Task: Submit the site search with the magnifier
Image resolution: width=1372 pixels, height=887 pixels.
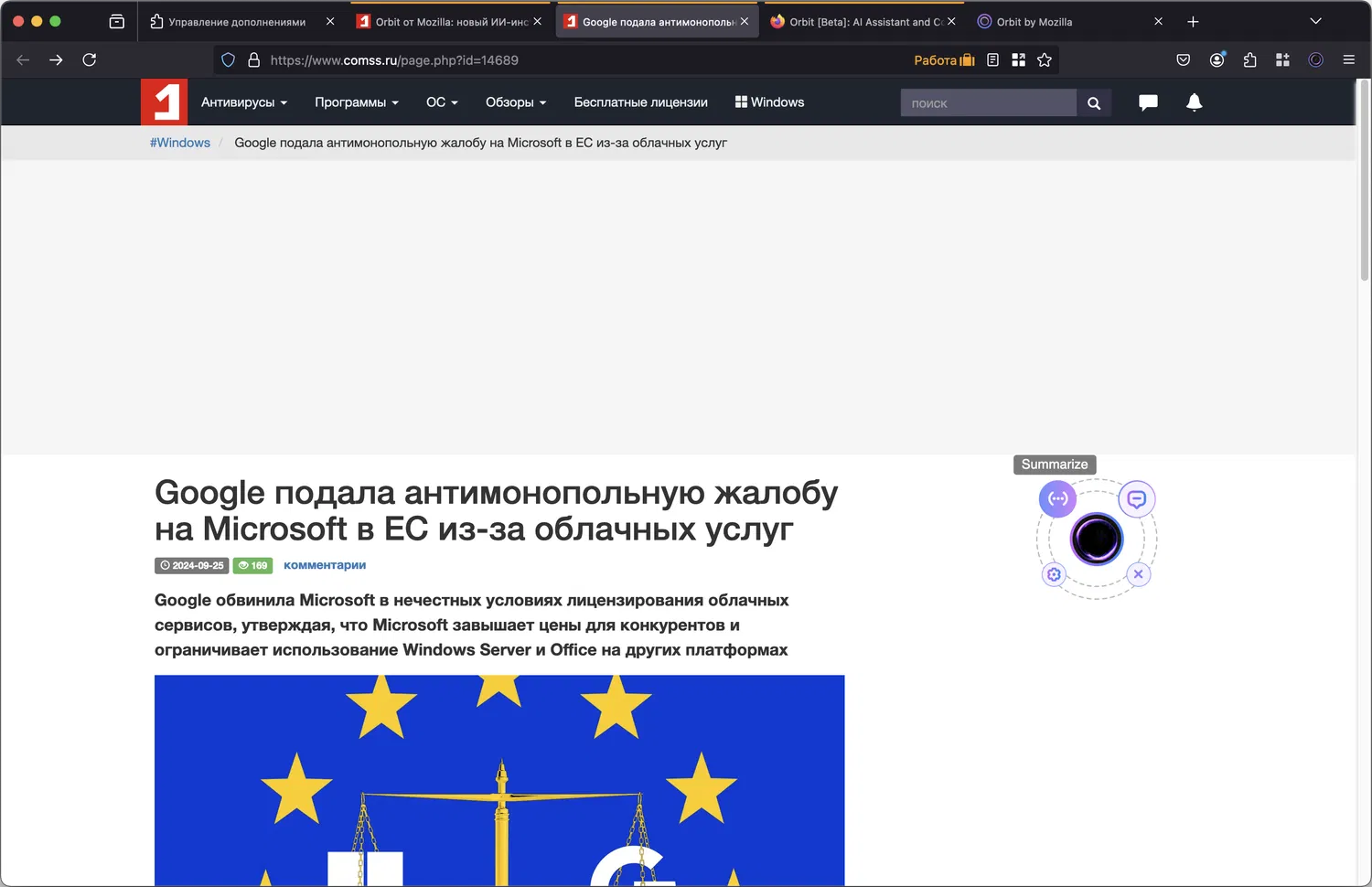Action: [x=1094, y=103]
